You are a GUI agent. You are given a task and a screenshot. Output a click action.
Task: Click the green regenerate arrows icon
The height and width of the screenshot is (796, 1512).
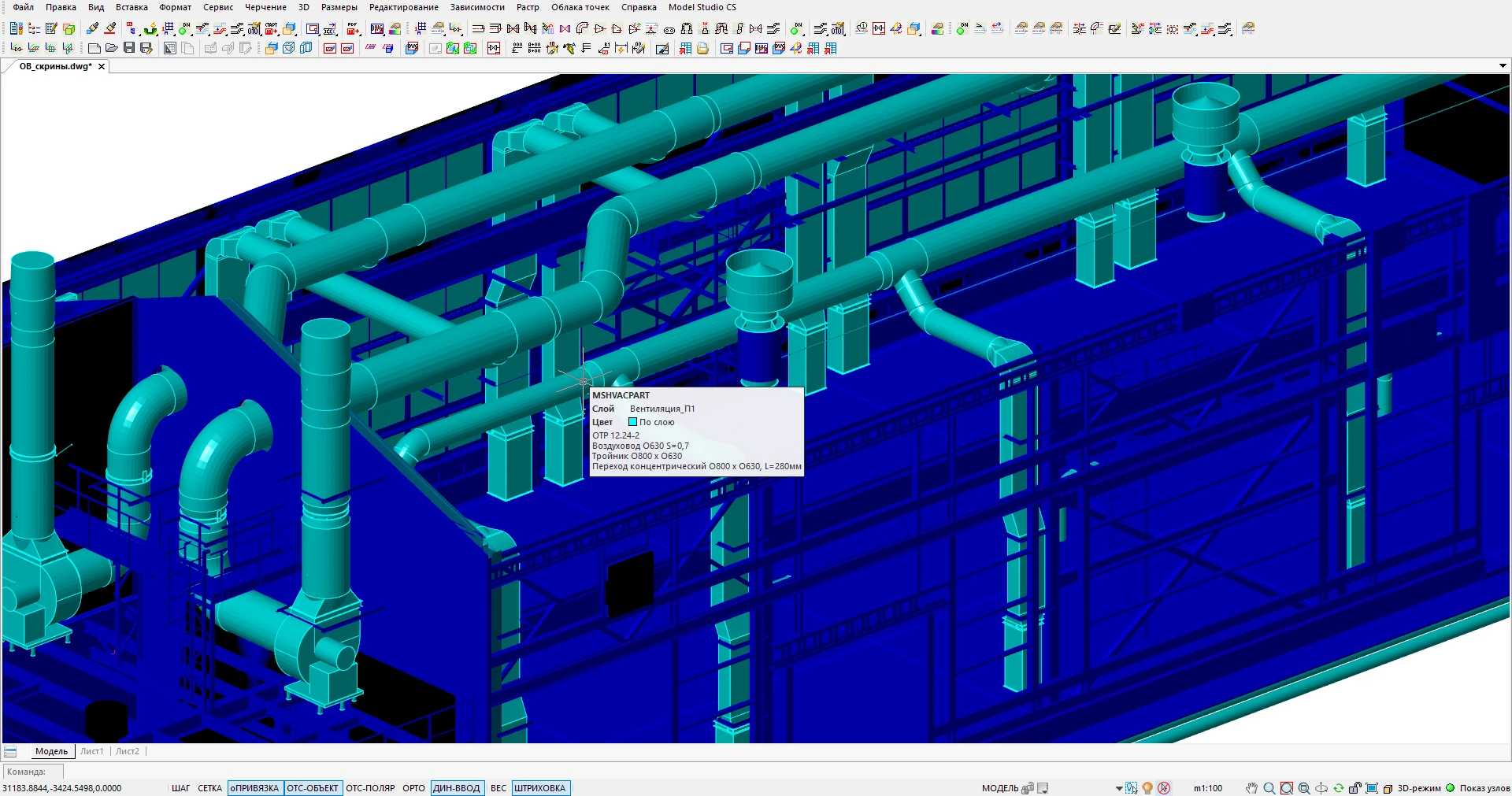point(1338,788)
